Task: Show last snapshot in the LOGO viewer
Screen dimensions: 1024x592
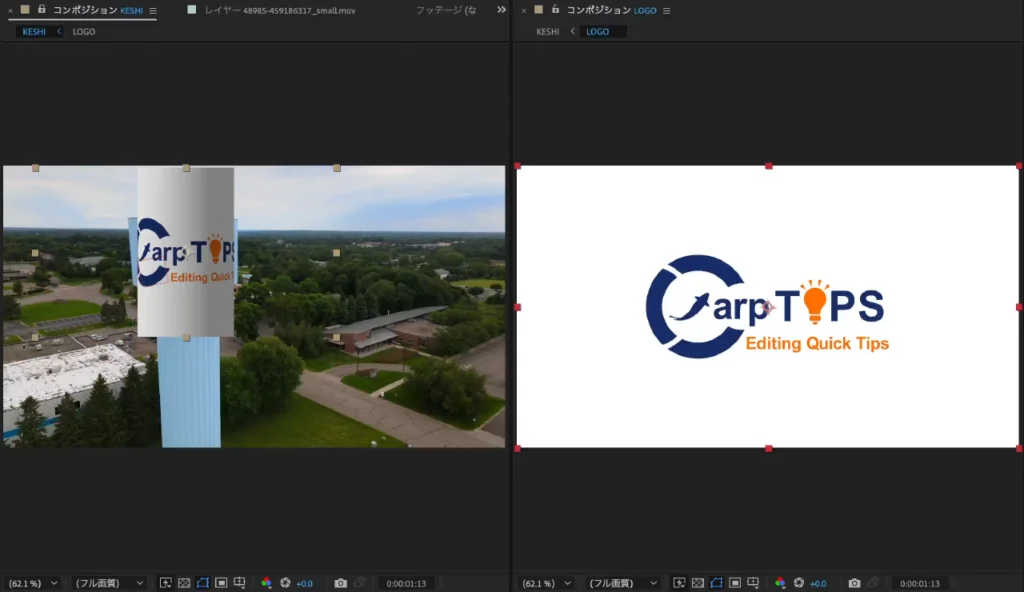Action: 873,583
